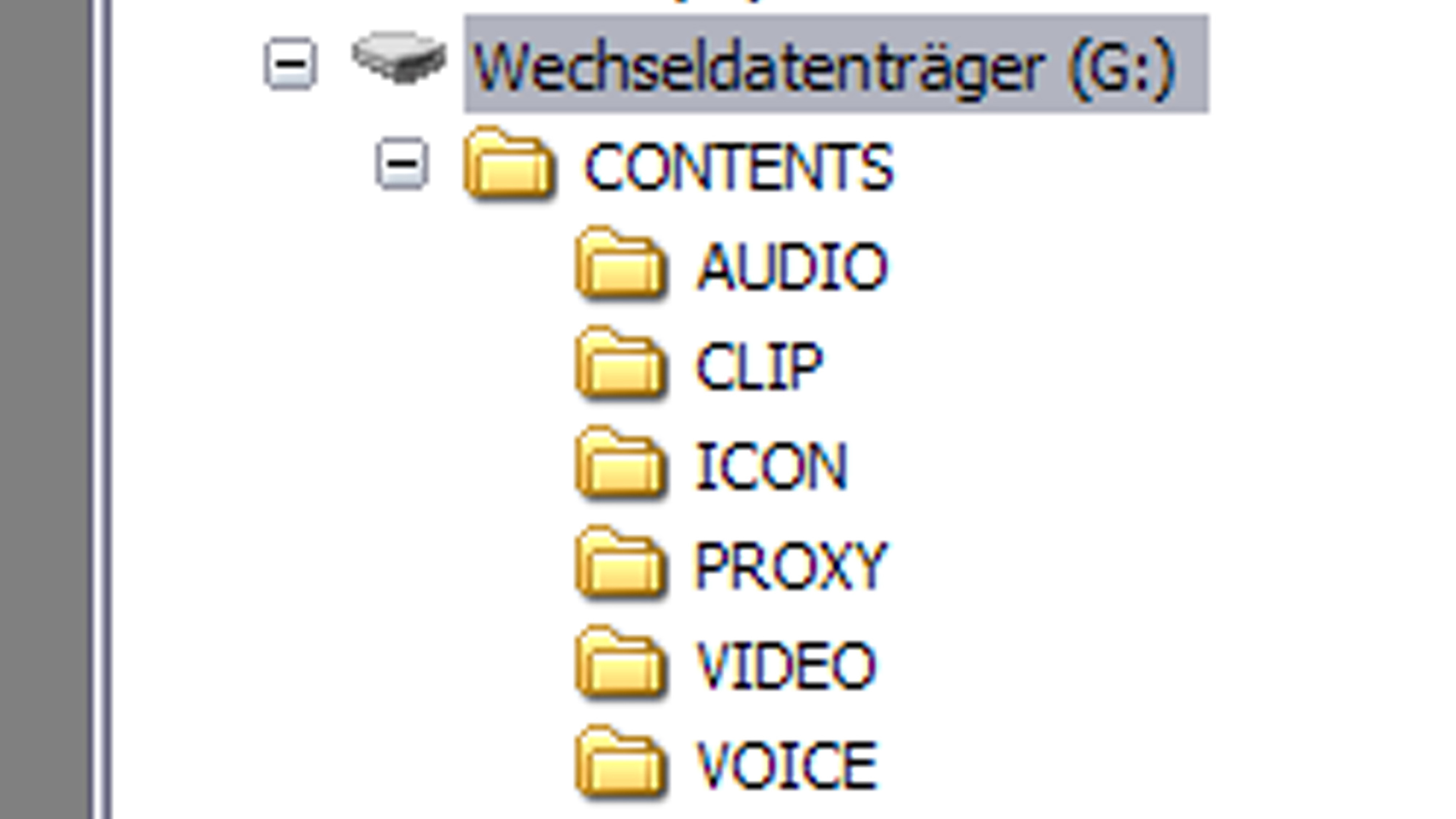Select the PROXY folder label

[791, 565]
